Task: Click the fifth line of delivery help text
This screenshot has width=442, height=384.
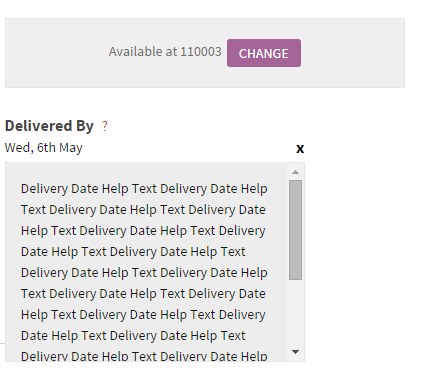Action: click(144, 273)
